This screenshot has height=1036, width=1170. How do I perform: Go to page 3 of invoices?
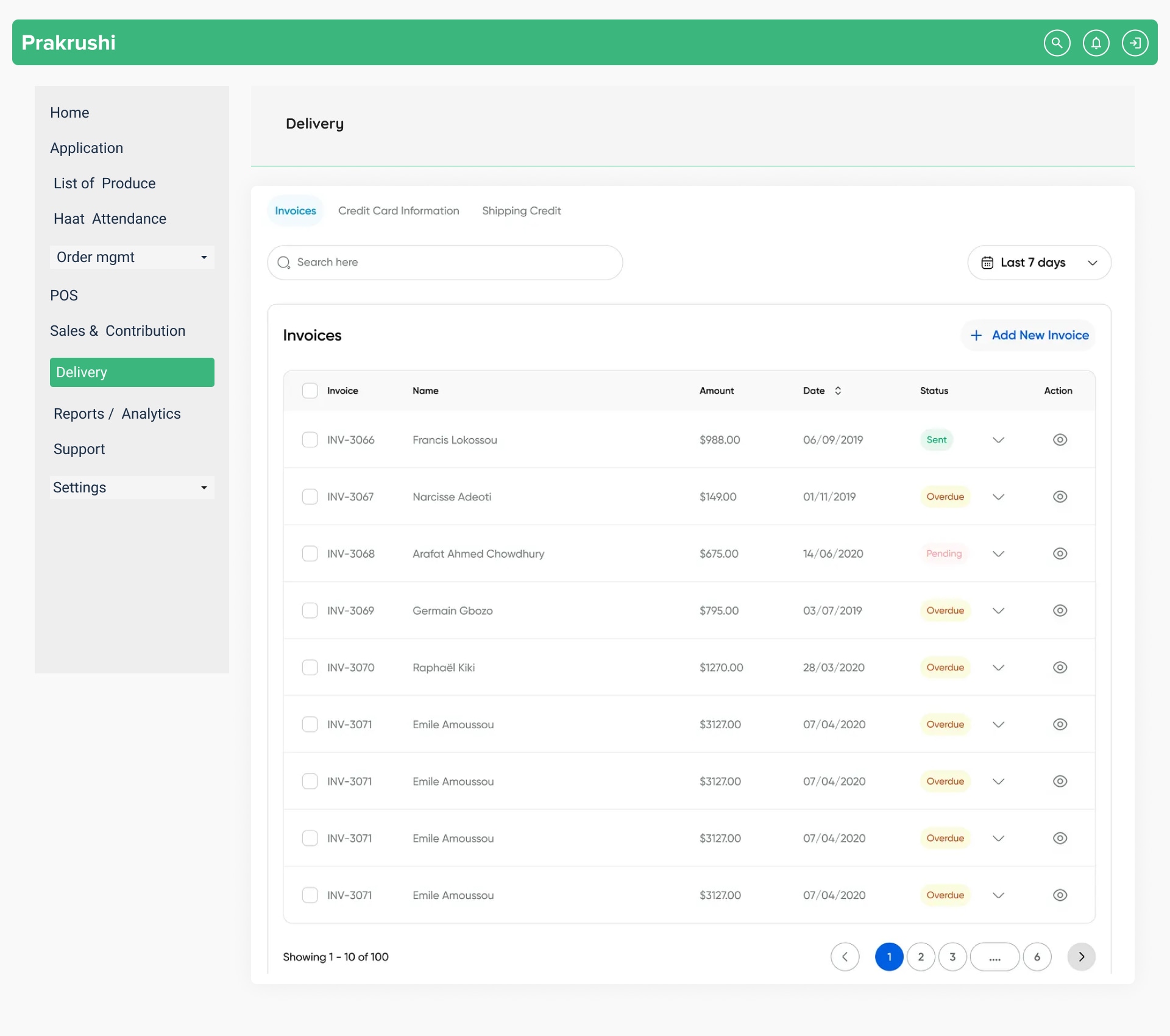952,956
